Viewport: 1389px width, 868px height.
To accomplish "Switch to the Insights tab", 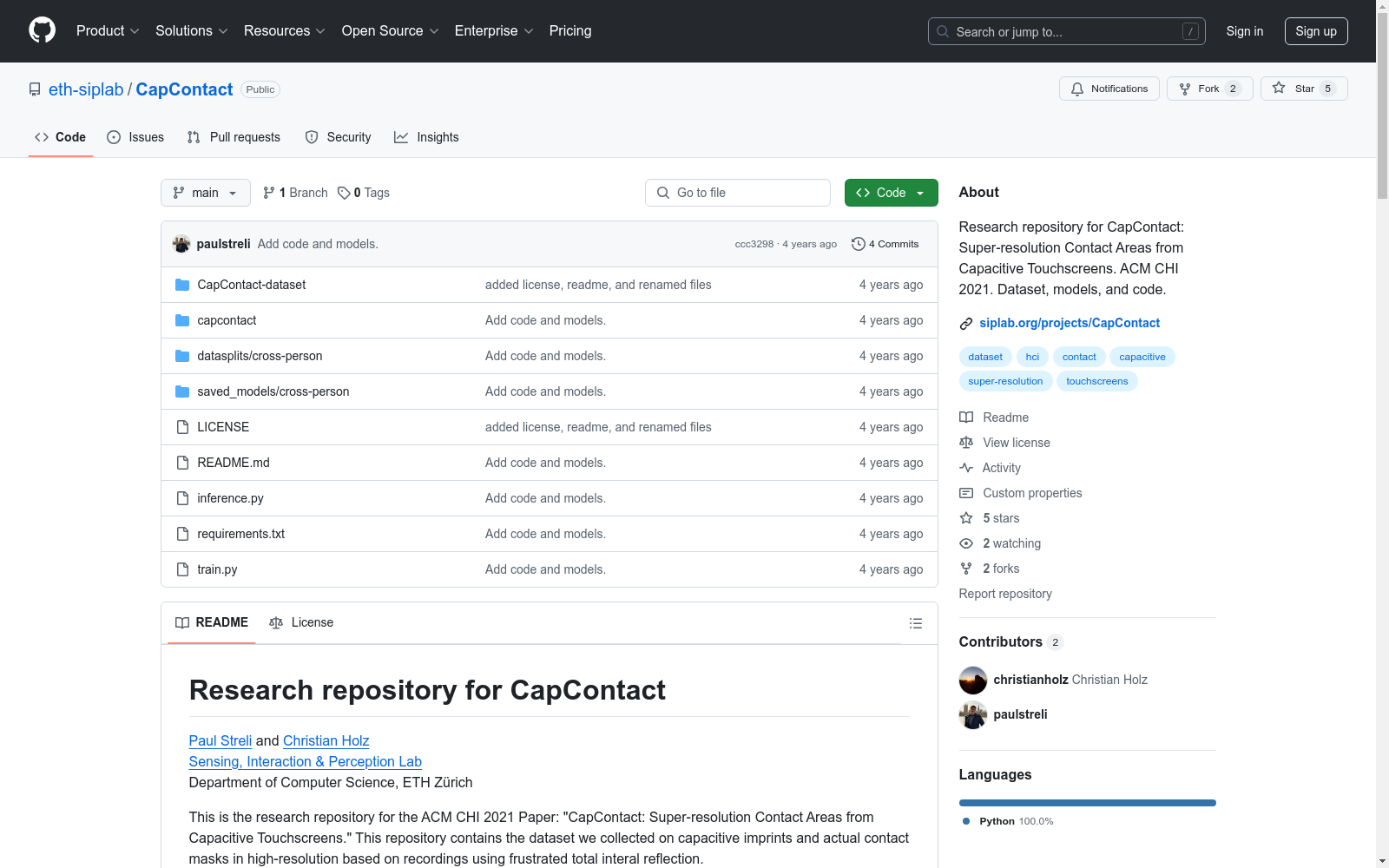I will click(426, 137).
